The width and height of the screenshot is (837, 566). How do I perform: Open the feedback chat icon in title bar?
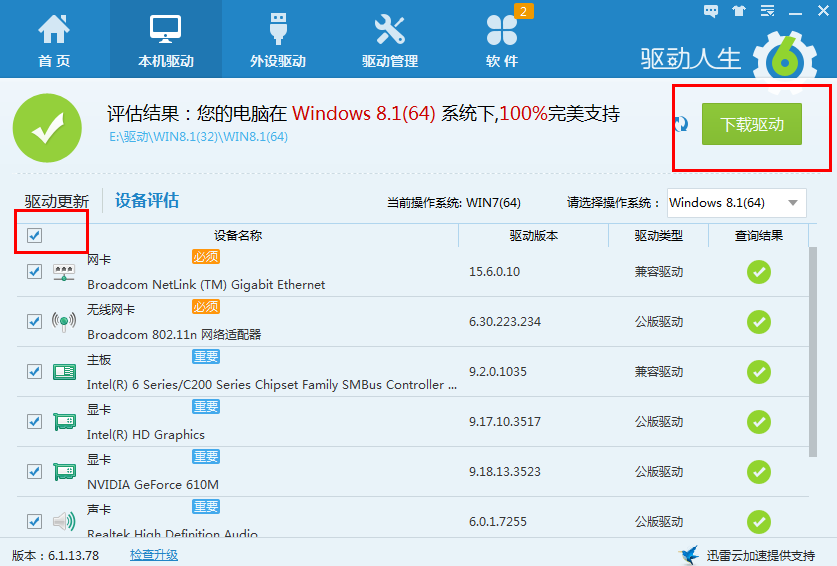[x=710, y=11]
